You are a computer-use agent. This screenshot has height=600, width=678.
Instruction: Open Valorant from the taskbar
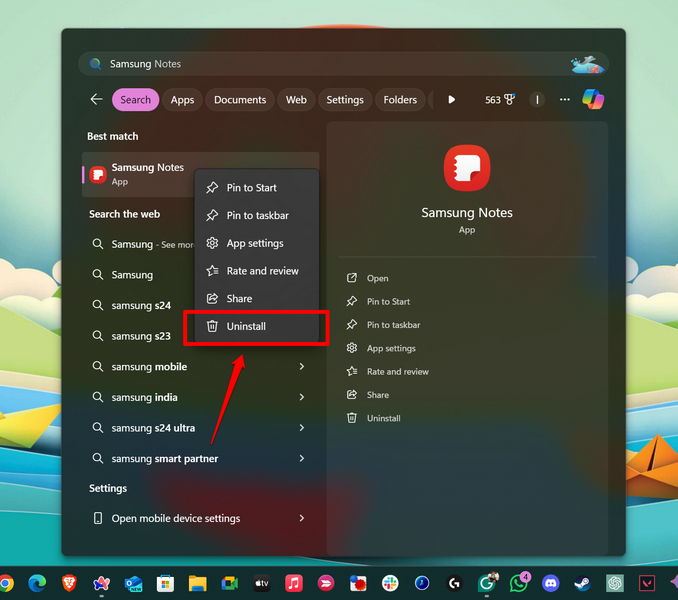click(x=647, y=584)
